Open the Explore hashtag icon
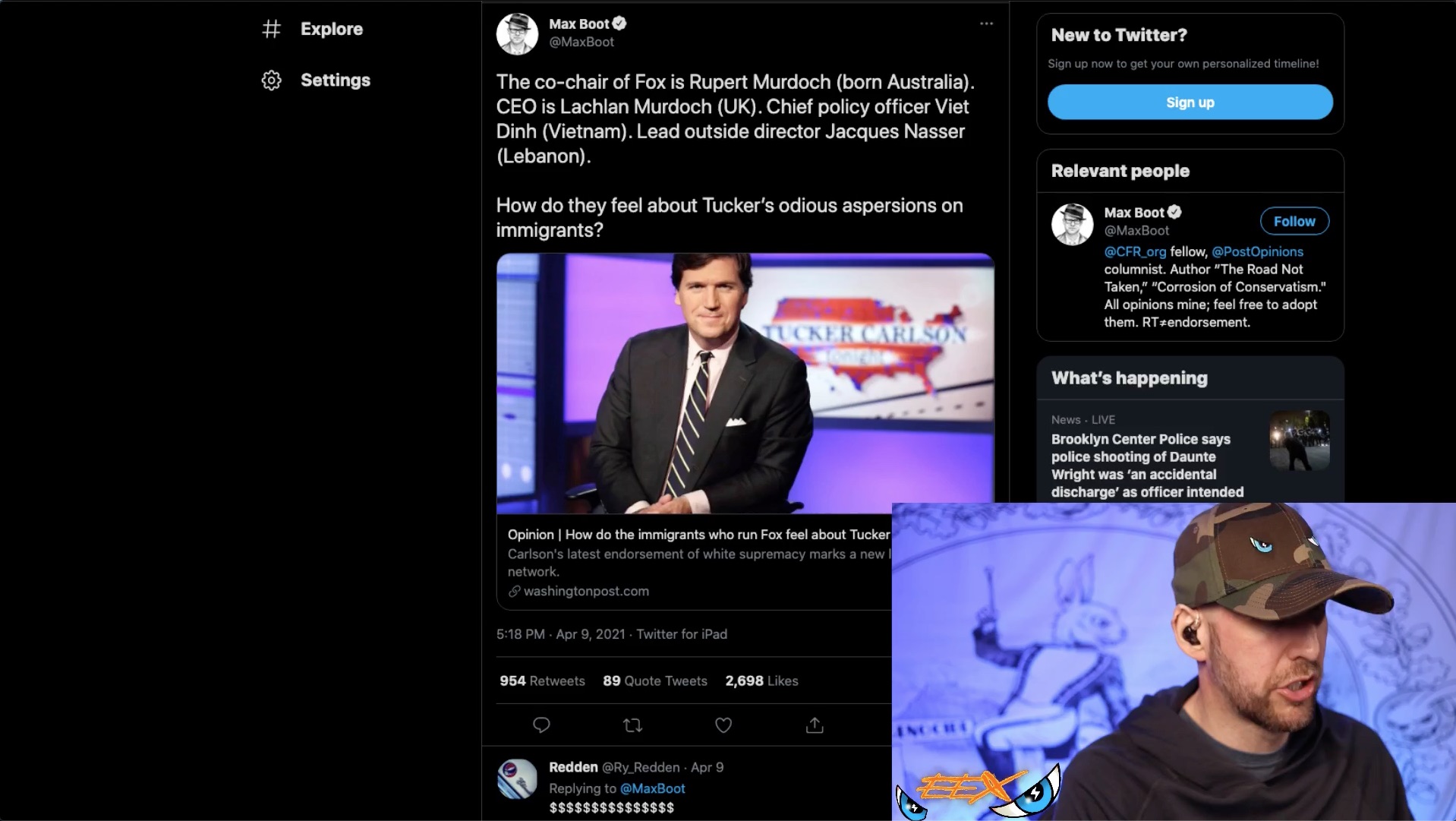Viewport: 1456px width, 821px height. 272,29
